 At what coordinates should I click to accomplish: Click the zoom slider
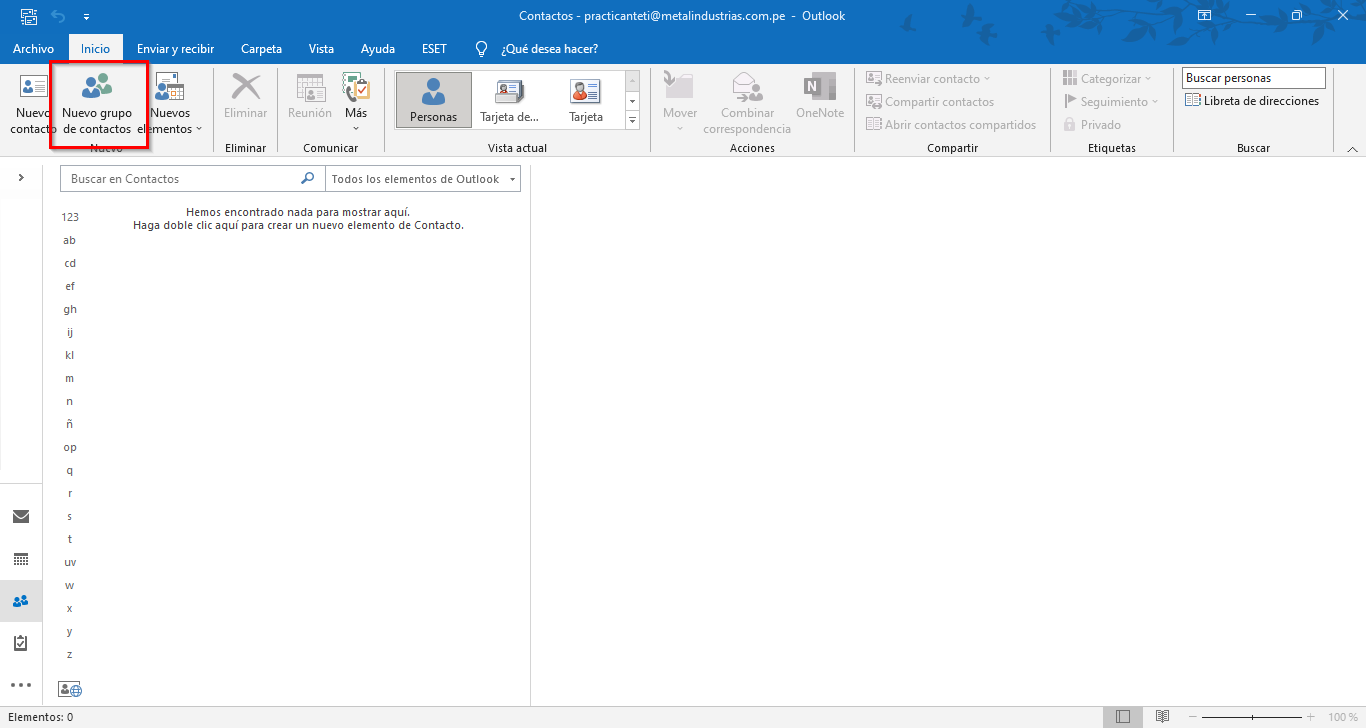[1252, 717]
